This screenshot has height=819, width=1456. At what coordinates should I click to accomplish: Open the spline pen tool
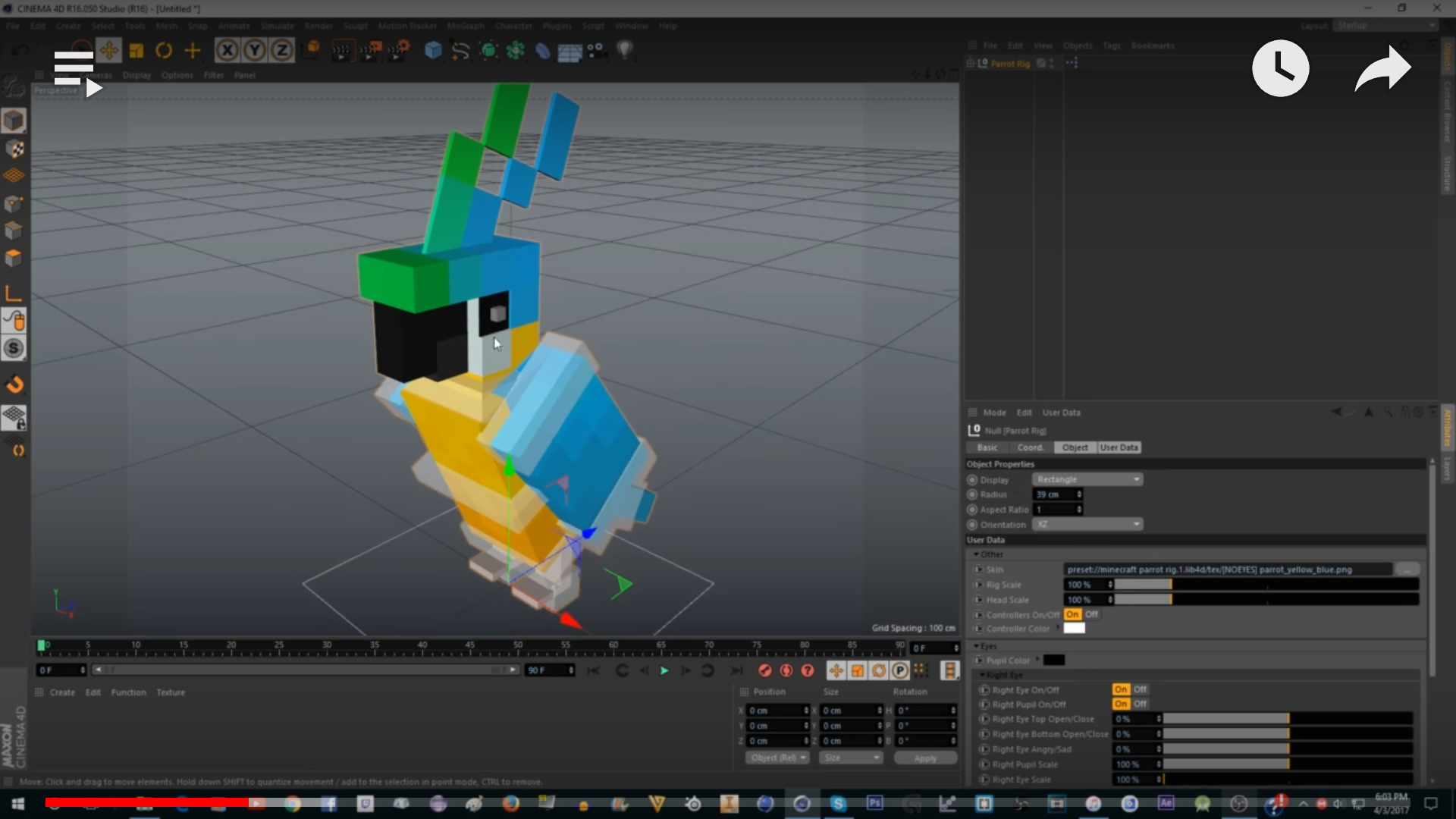coord(460,51)
